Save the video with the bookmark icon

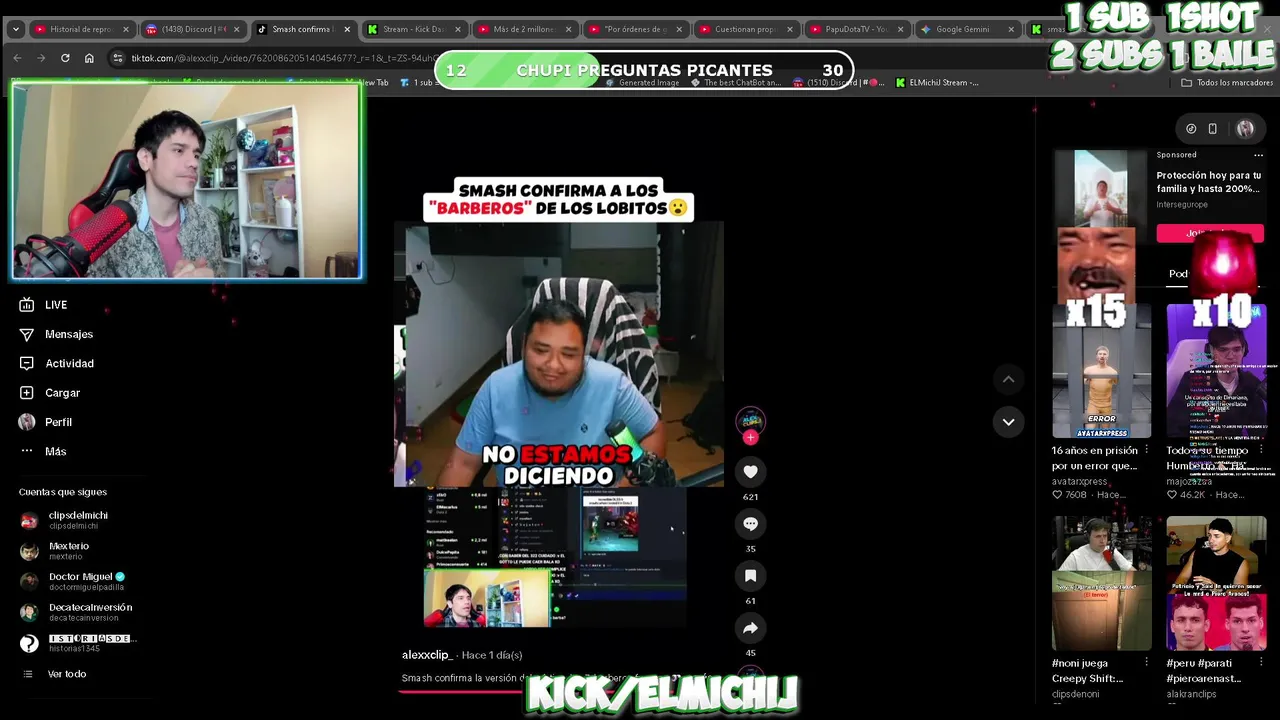tap(750, 575)
